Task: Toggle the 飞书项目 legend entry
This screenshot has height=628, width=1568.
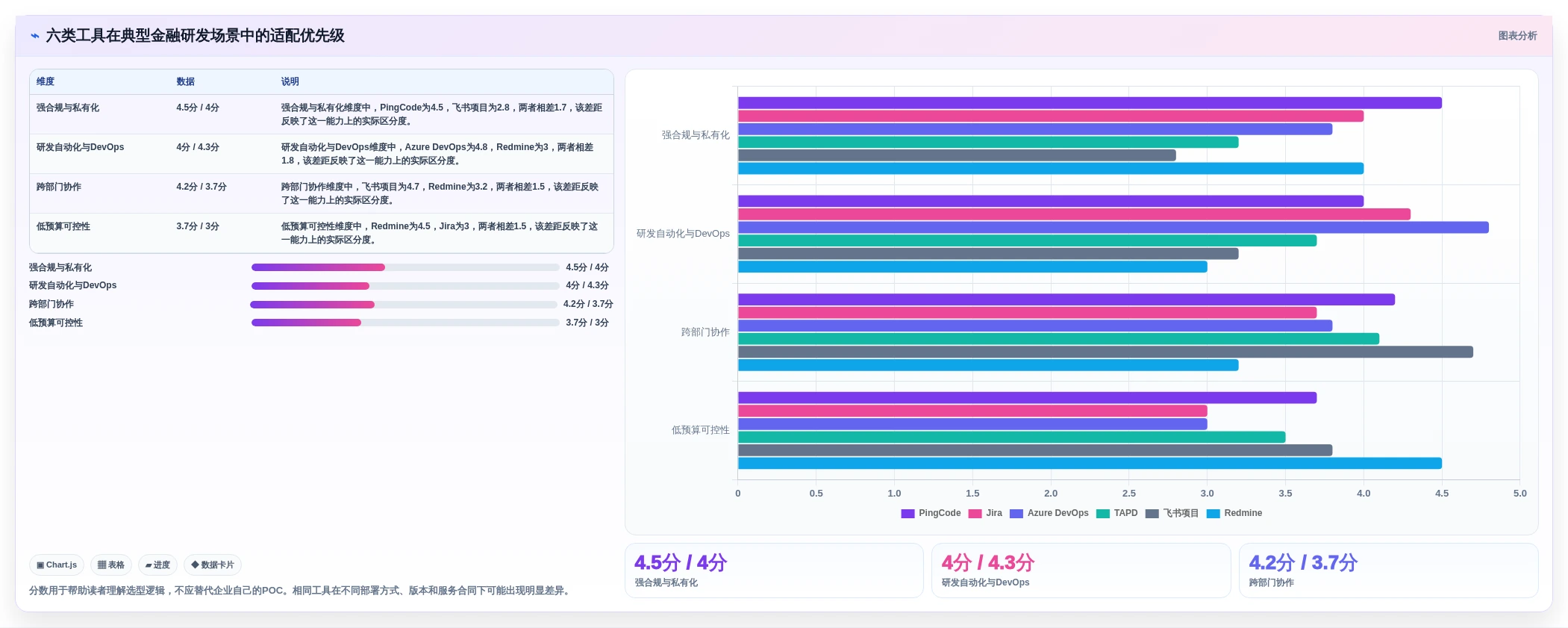Action: point(1172,513)
